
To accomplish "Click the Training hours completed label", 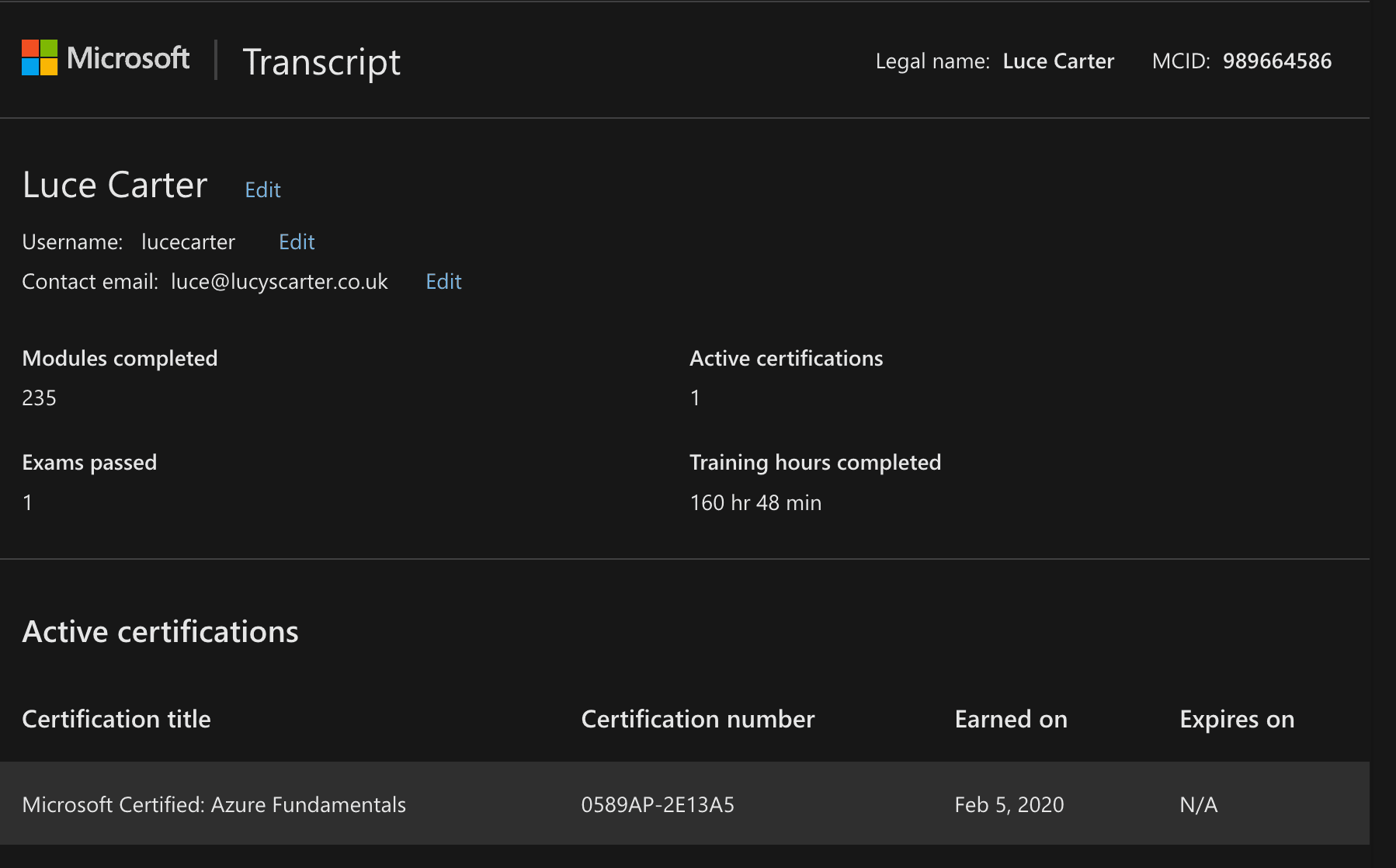I will coord(815,462).
